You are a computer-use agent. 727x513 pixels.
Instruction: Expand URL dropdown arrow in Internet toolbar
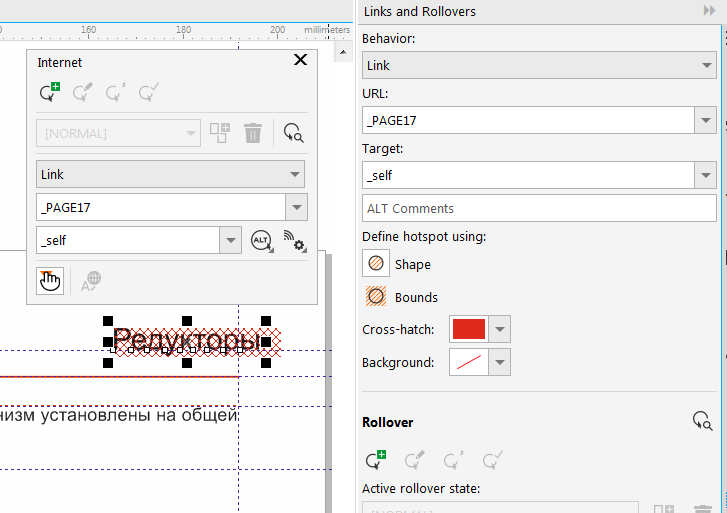pyautogui.click(x=297, y=207)
